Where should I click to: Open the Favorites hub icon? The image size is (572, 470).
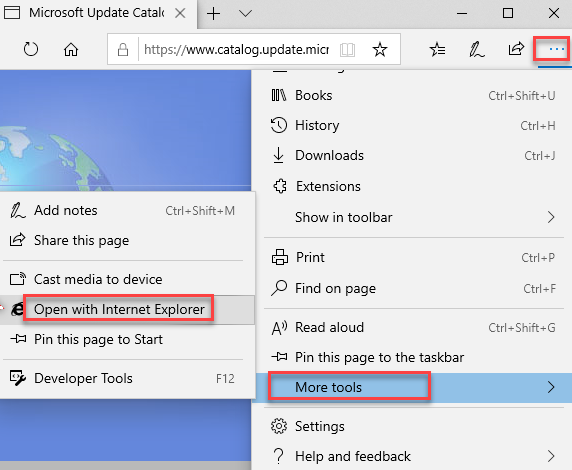tap(437, 49)
